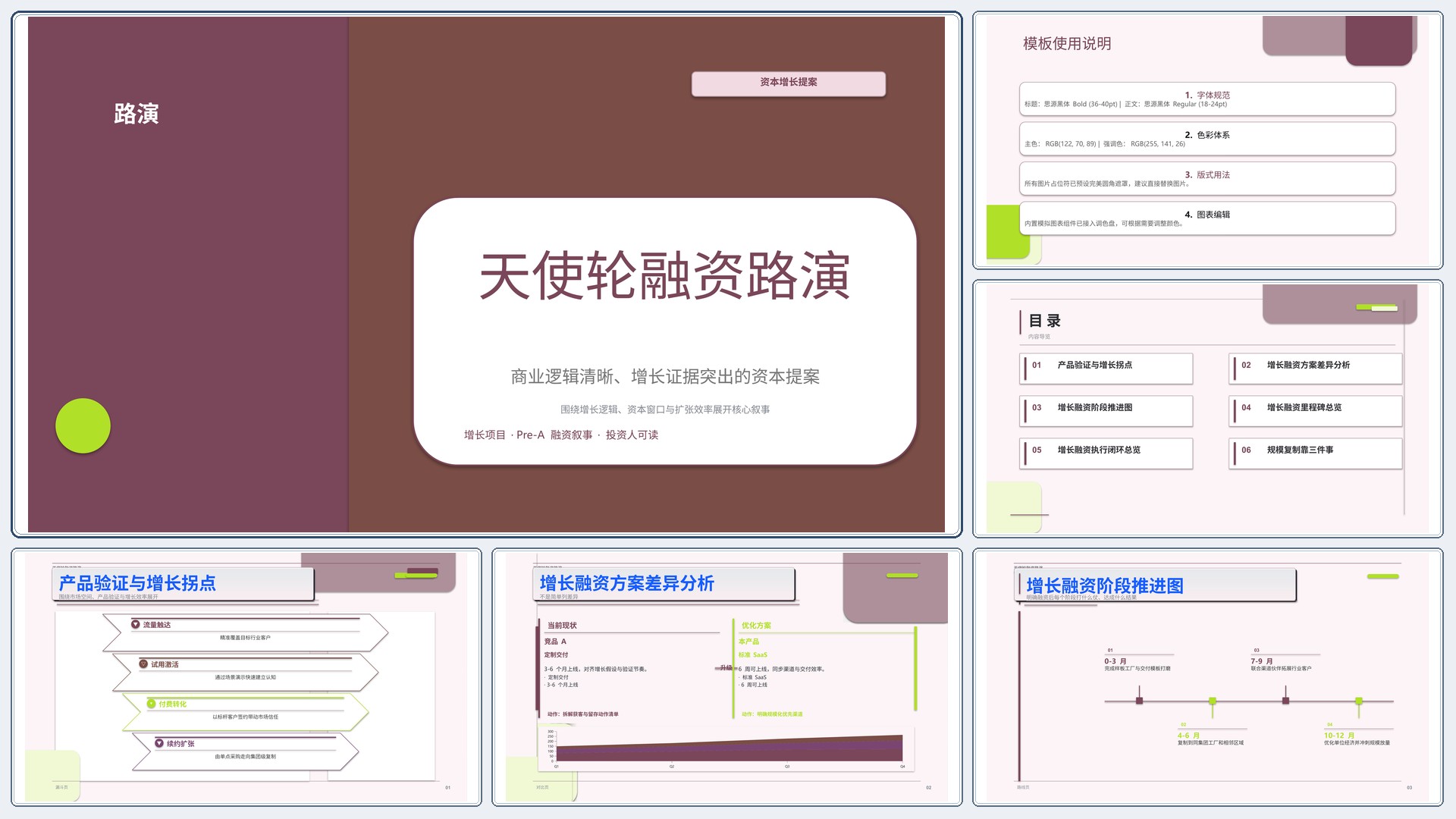1456x819 pixels.
Task: Click contents entry 03 增长融资阶段推进图
Action: [x=1106, y=410]
